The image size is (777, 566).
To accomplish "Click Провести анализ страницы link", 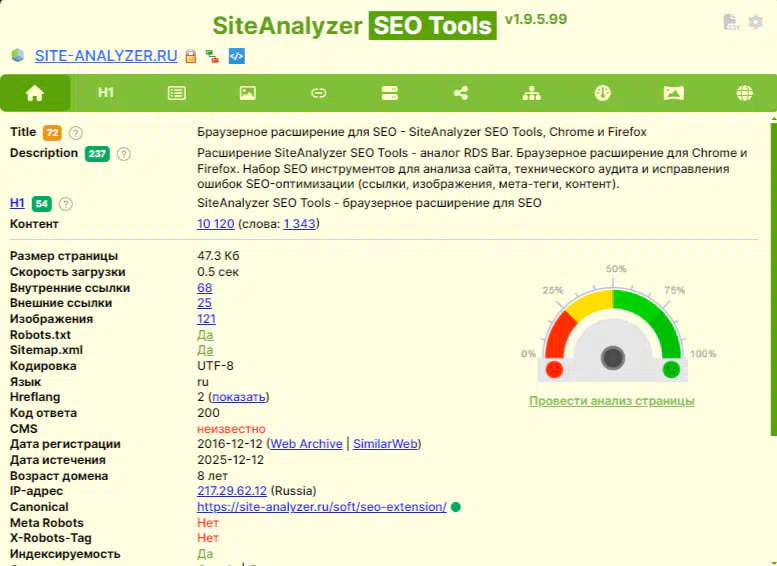I will (x=611, y=401).
